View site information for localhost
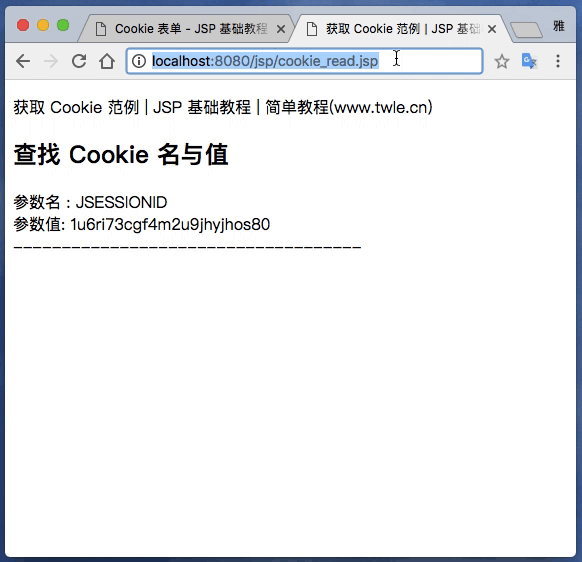This screenshot has height=562, width=582. [139, 61]
